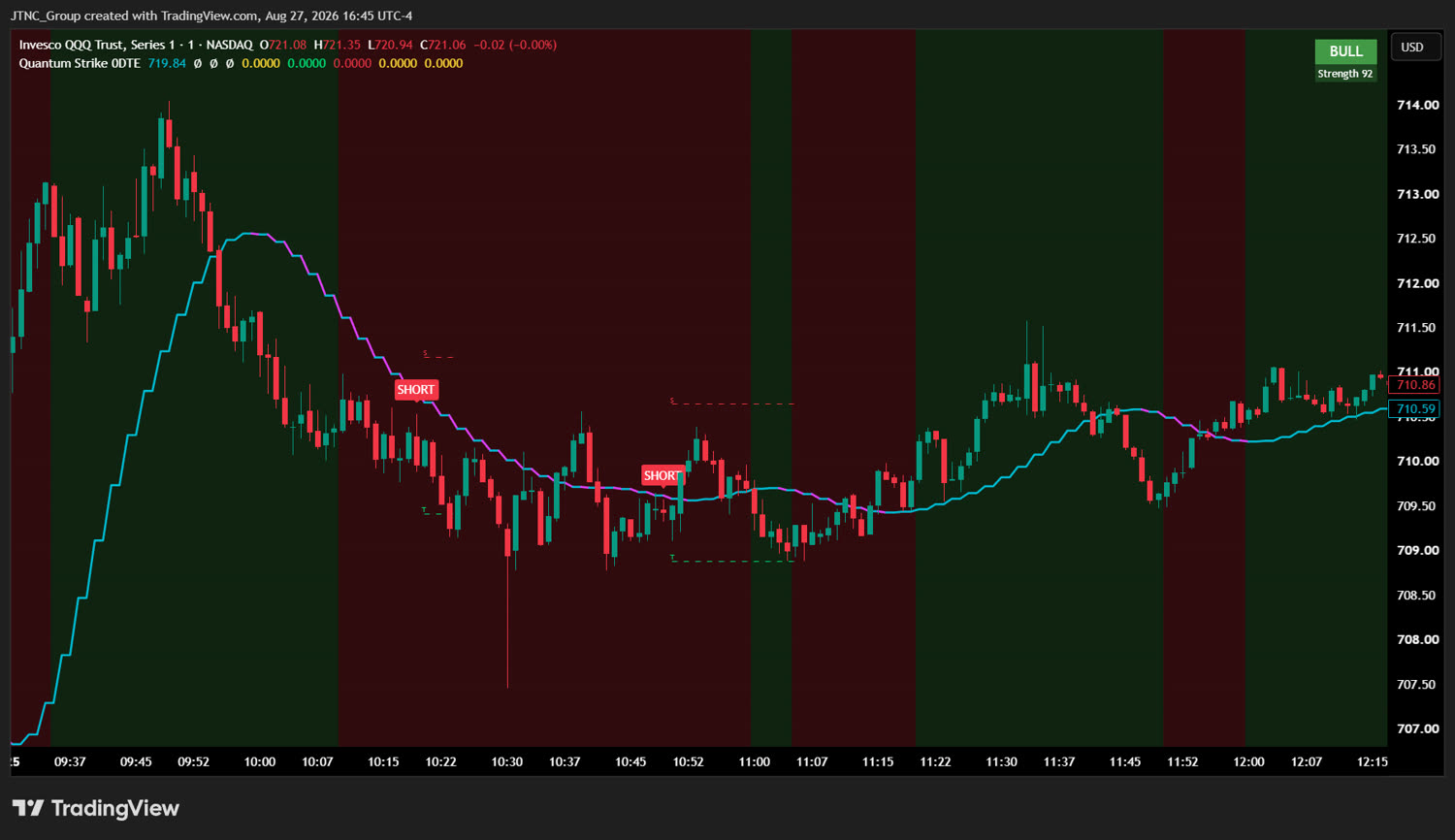Click the 10:00 time axis label
The image size is (1455, 840).
(260, 761)
